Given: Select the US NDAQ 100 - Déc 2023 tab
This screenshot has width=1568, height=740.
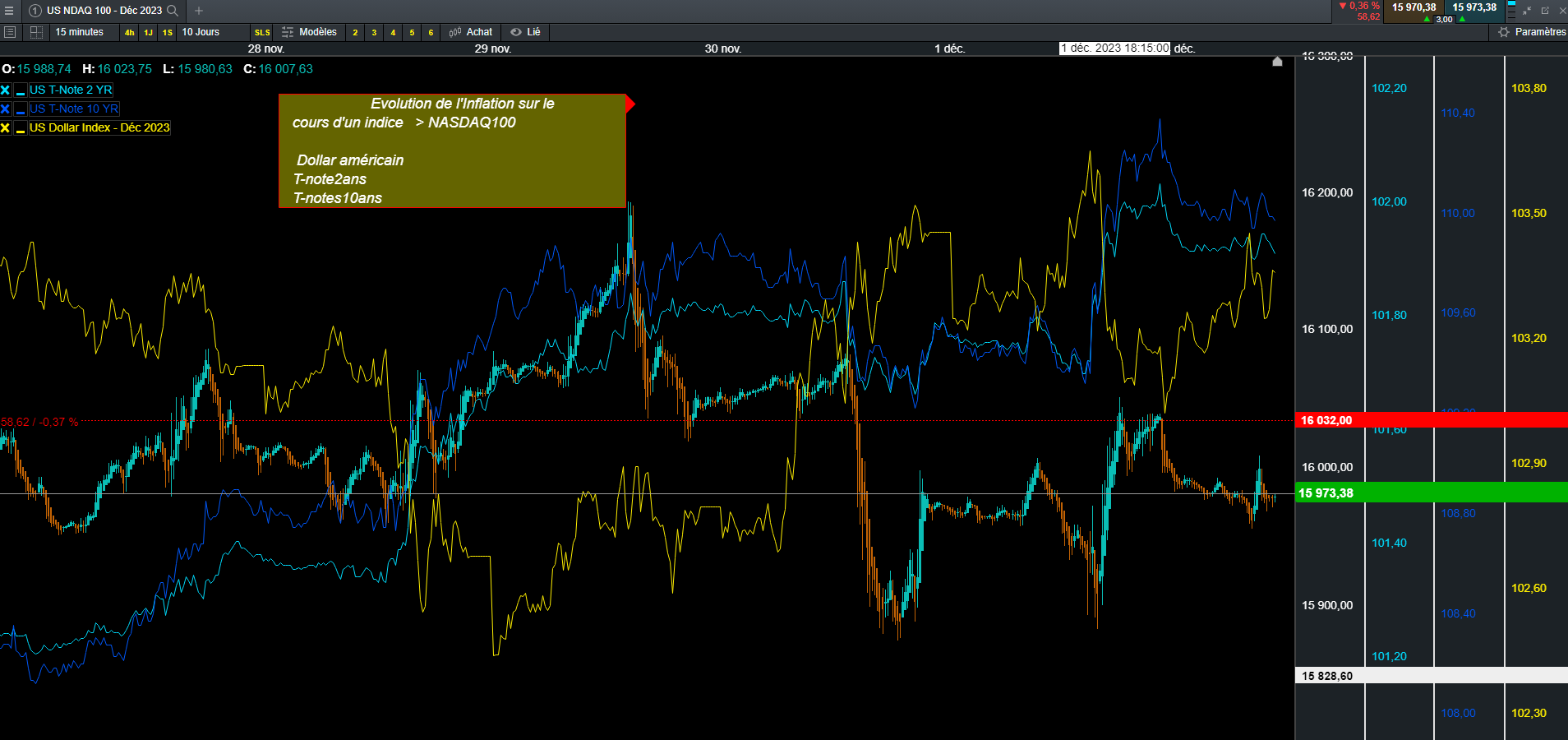Looking at the screenshot, I should coord(104,11).
